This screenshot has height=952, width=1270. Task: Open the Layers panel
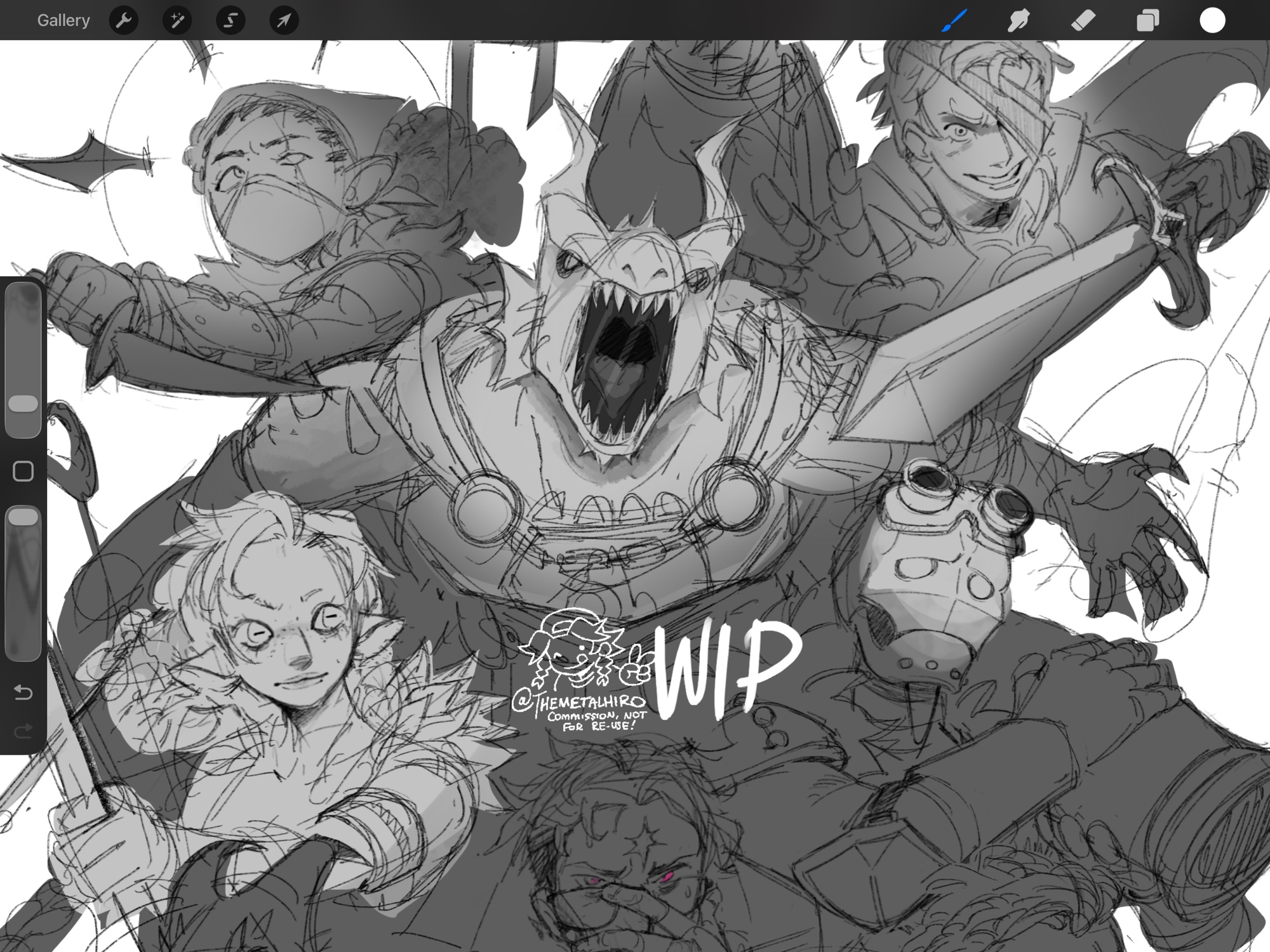(1147, 20)
